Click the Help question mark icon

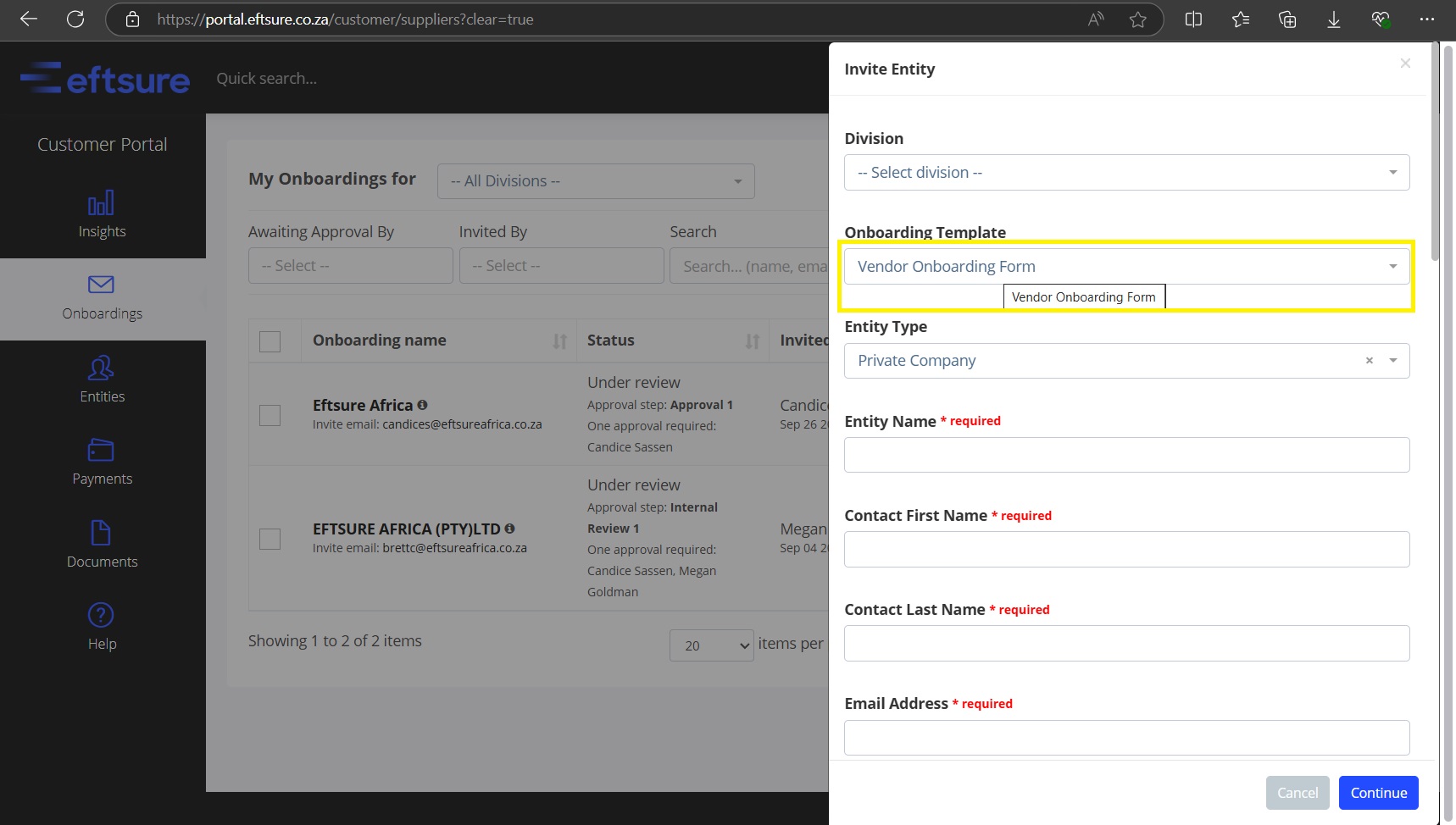[x=101, y=615]
